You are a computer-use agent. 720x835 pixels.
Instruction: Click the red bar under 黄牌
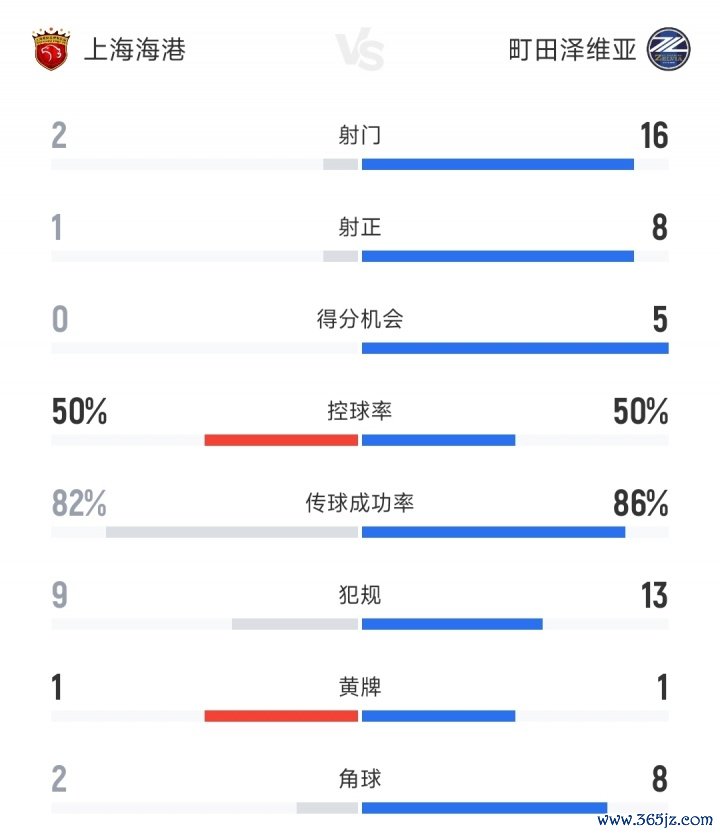(x=281, y=716)
